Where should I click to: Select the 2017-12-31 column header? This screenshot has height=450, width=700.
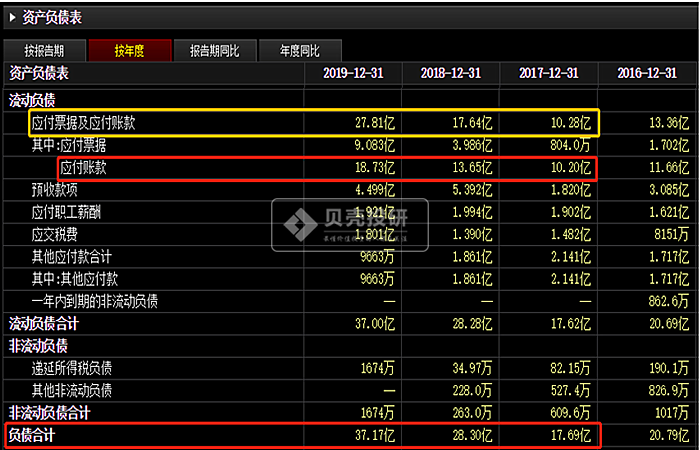point(549,73)
